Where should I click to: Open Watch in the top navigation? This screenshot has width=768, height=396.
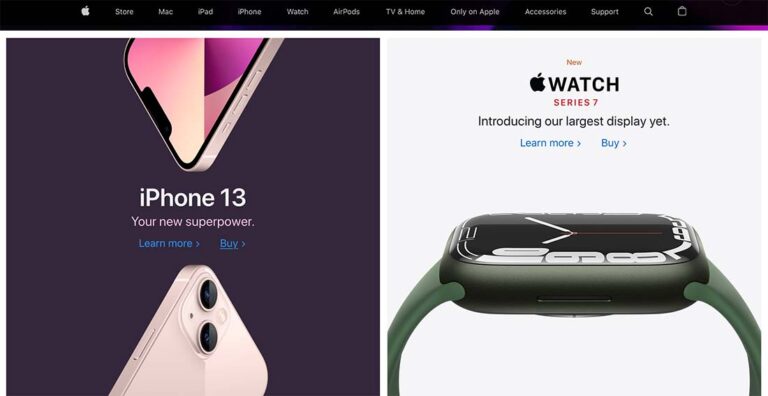(297, 12)
